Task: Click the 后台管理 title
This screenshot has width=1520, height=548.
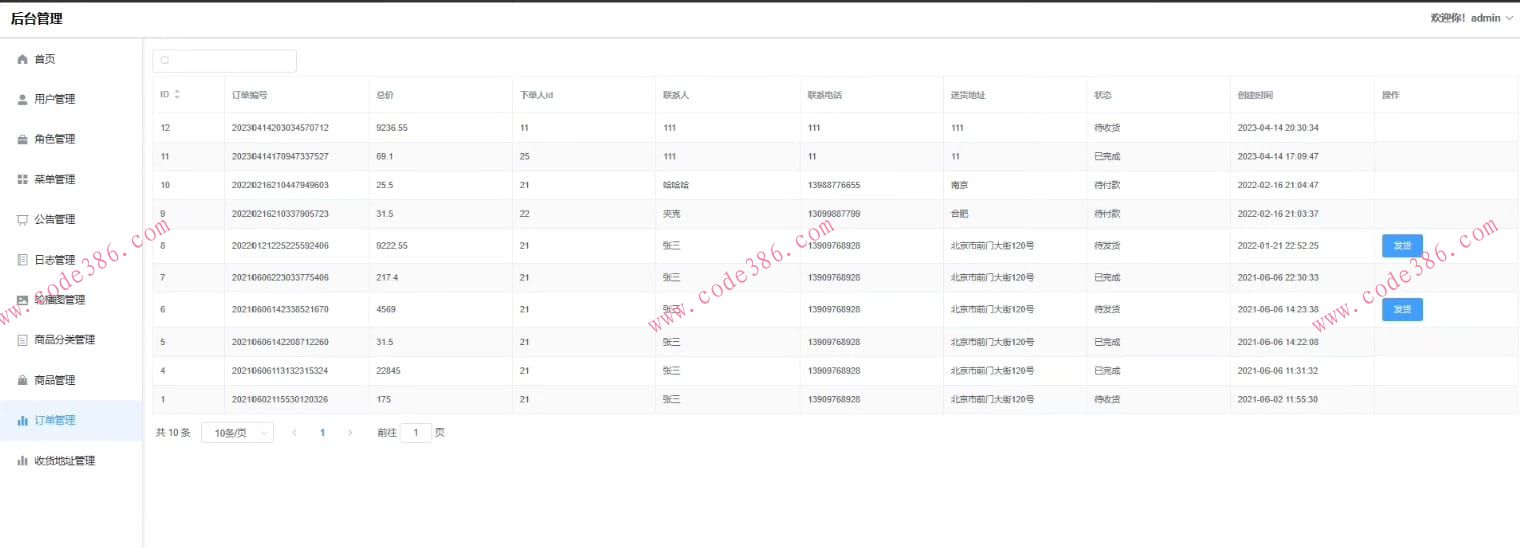Action: click(x=36, y=18)
